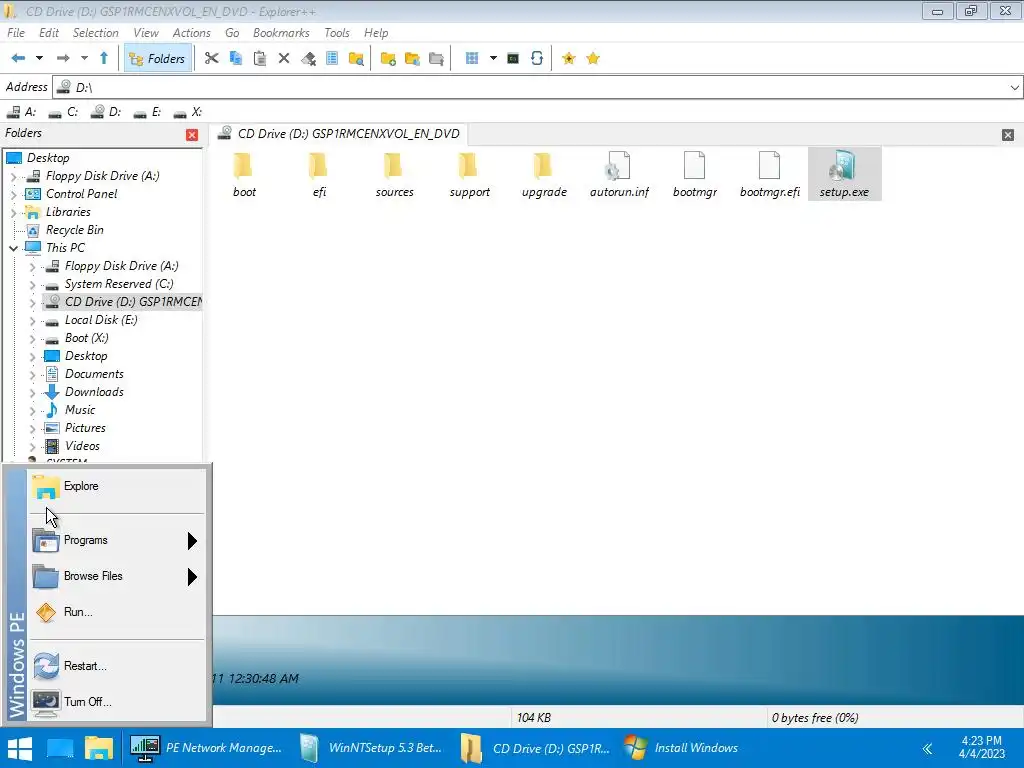Jump to drive C: in drives bar
The width and height of the screenshot is (1024, 768).
pyautogui.click(x=63, y=112)
